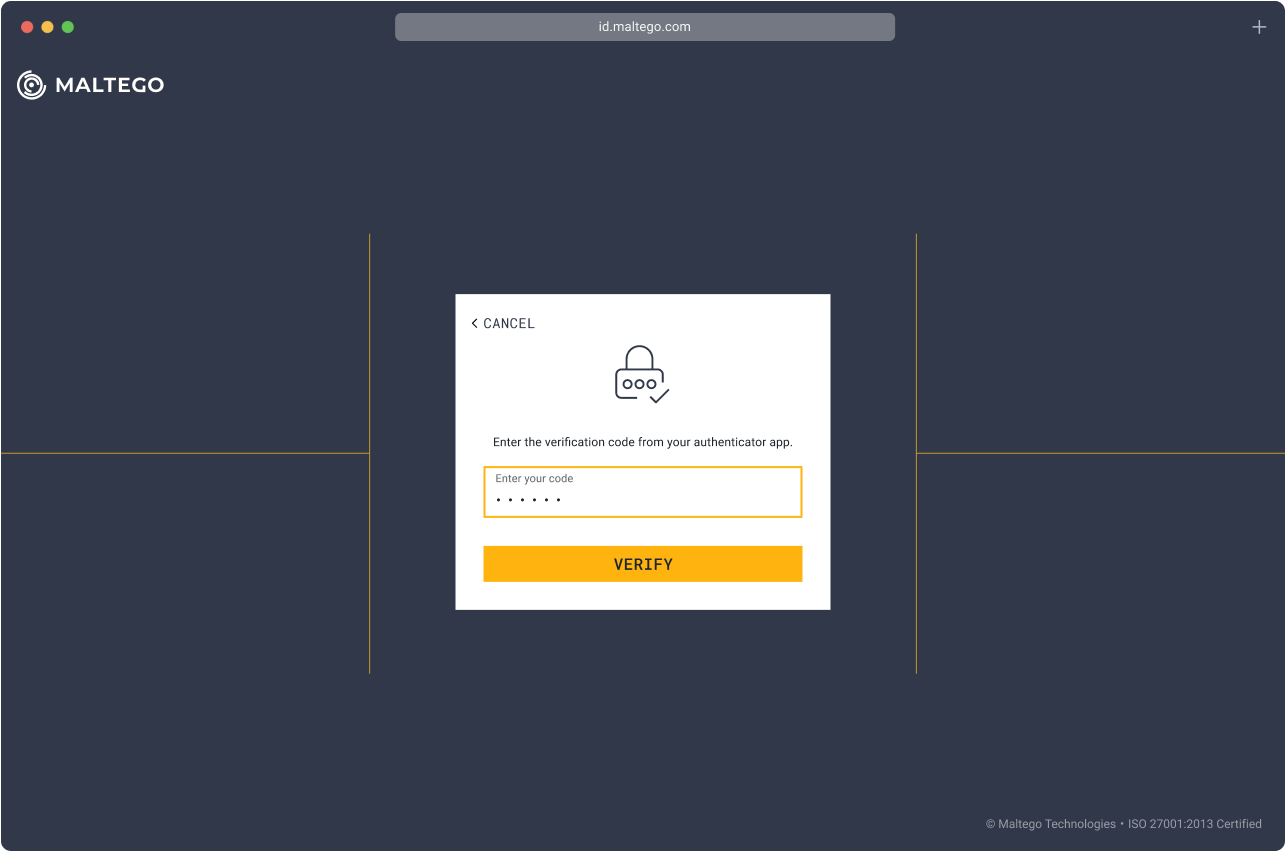Open a new tab with plus icon

(x=1259, y=27)
